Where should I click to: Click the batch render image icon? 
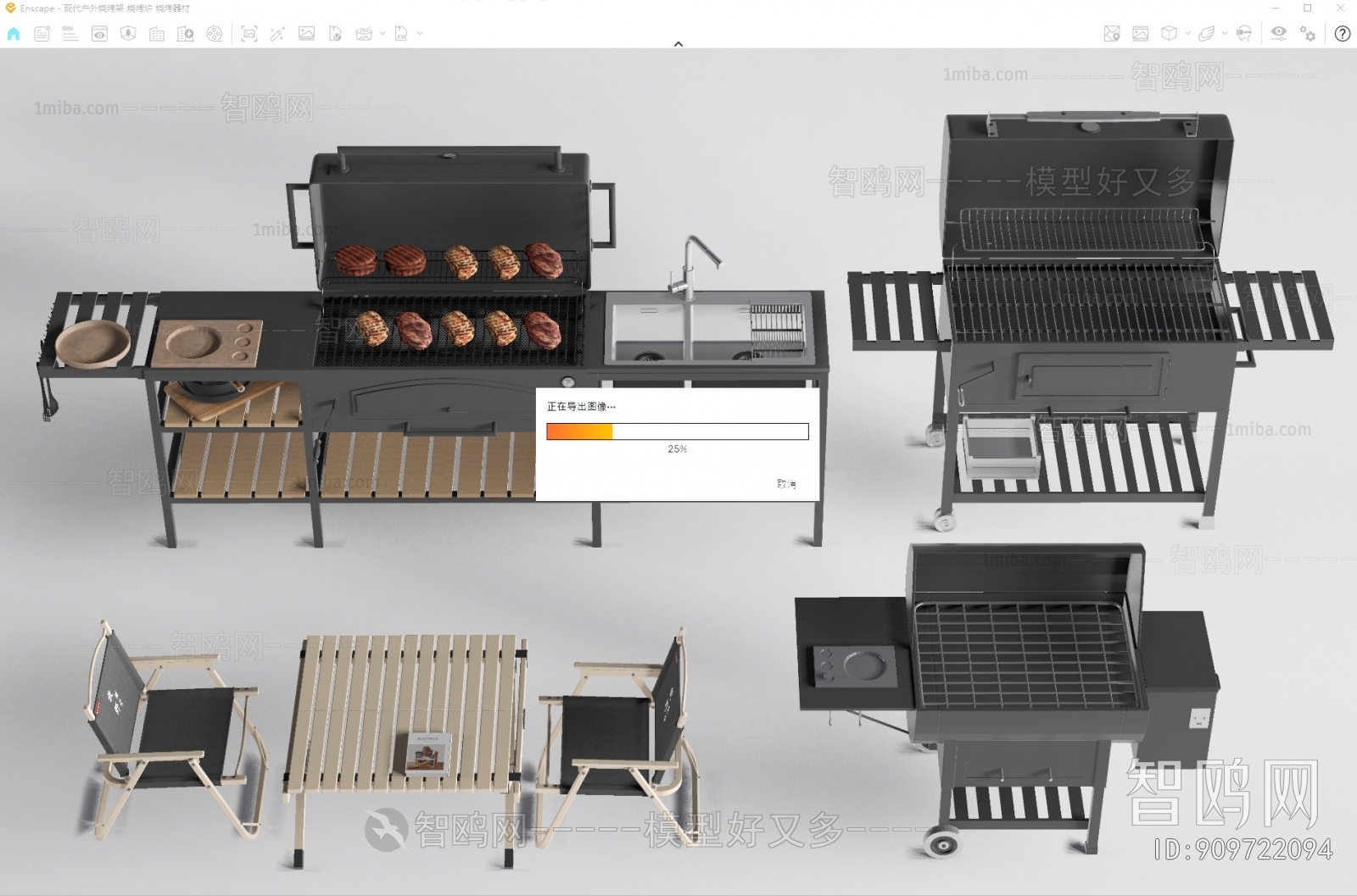click(x=306, y=34)
